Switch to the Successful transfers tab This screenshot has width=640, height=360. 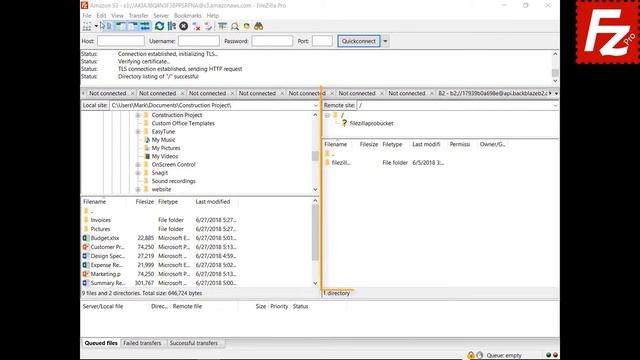(x=194, y=343)
